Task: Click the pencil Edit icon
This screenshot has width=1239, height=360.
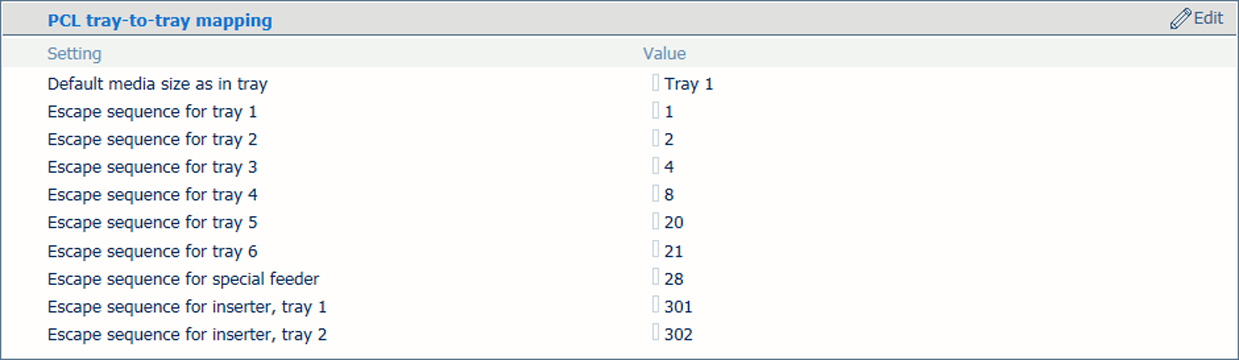Action: click(1180, 19)
